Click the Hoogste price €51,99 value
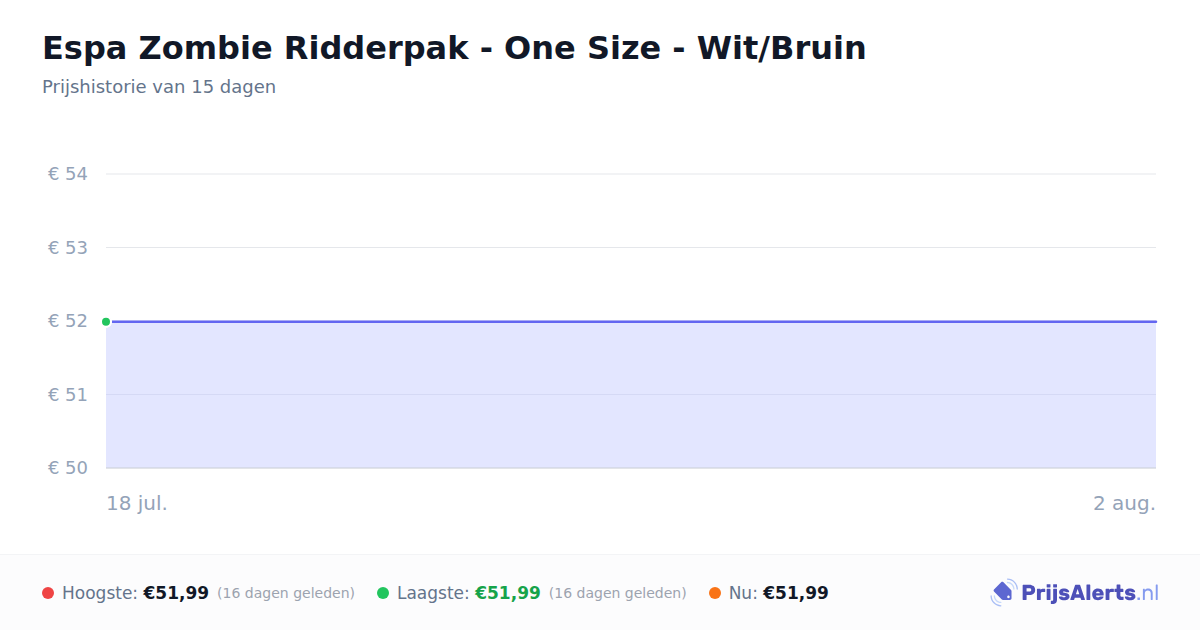 pos(176,593)
